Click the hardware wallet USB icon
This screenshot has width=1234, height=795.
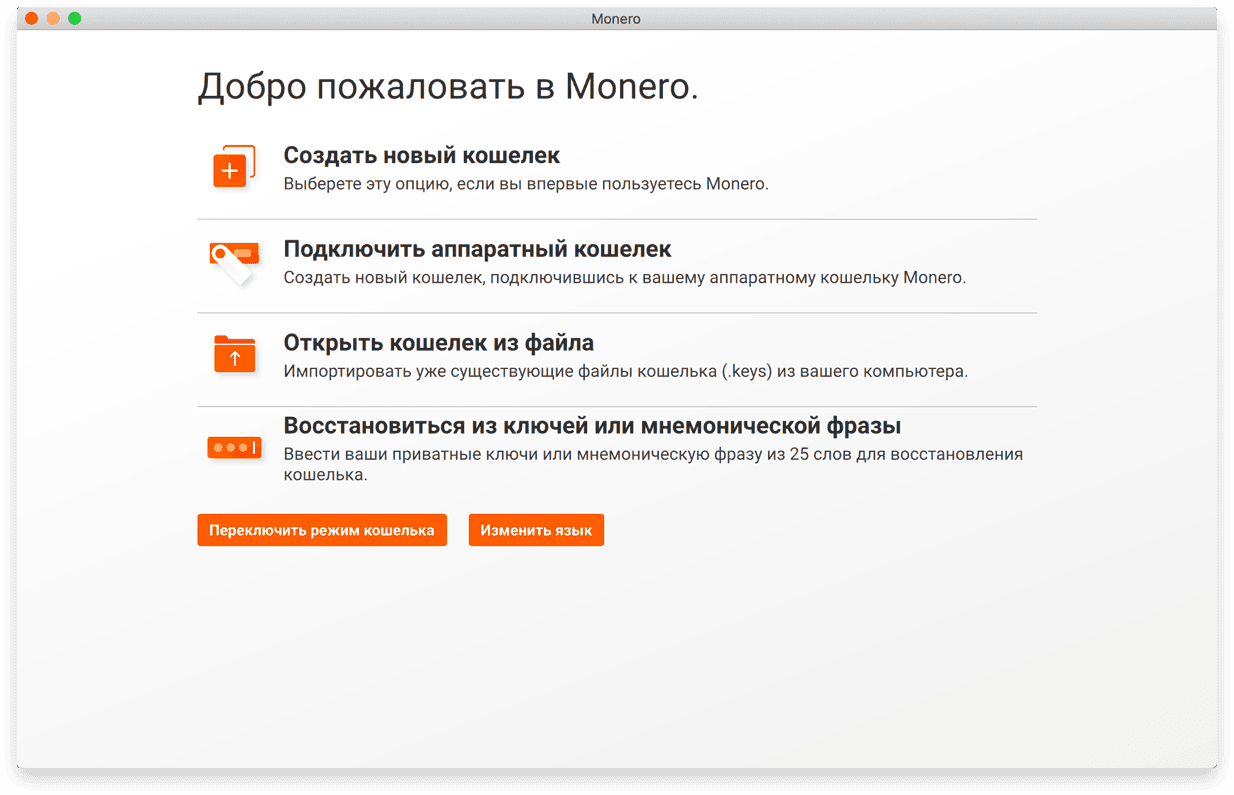[234, 262]
